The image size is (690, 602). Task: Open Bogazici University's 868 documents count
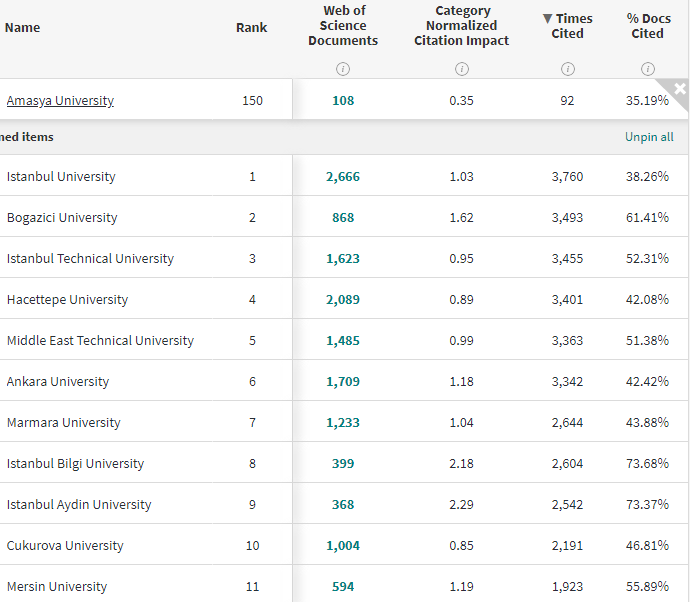(343, 218)
